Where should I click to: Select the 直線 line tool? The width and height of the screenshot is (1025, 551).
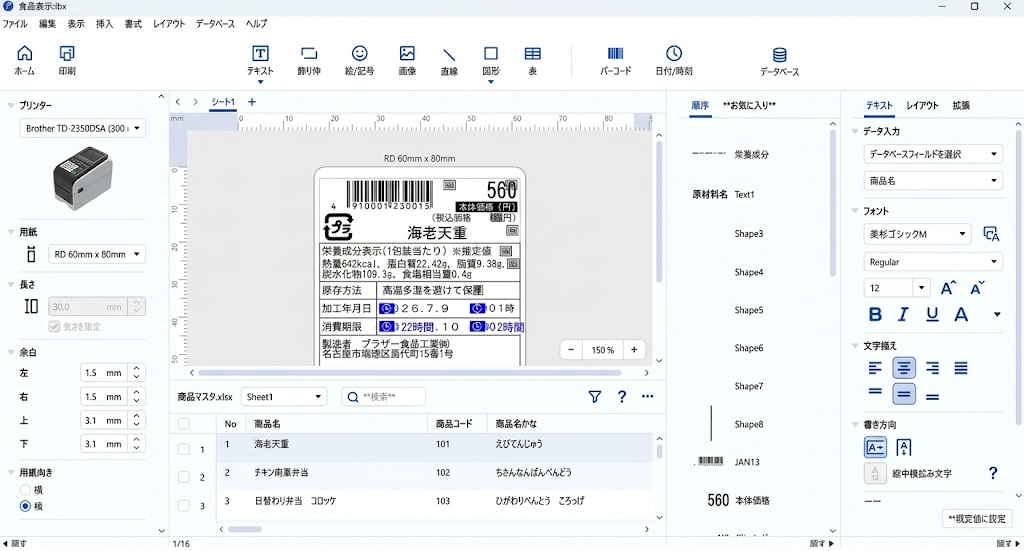coord(449,61)
